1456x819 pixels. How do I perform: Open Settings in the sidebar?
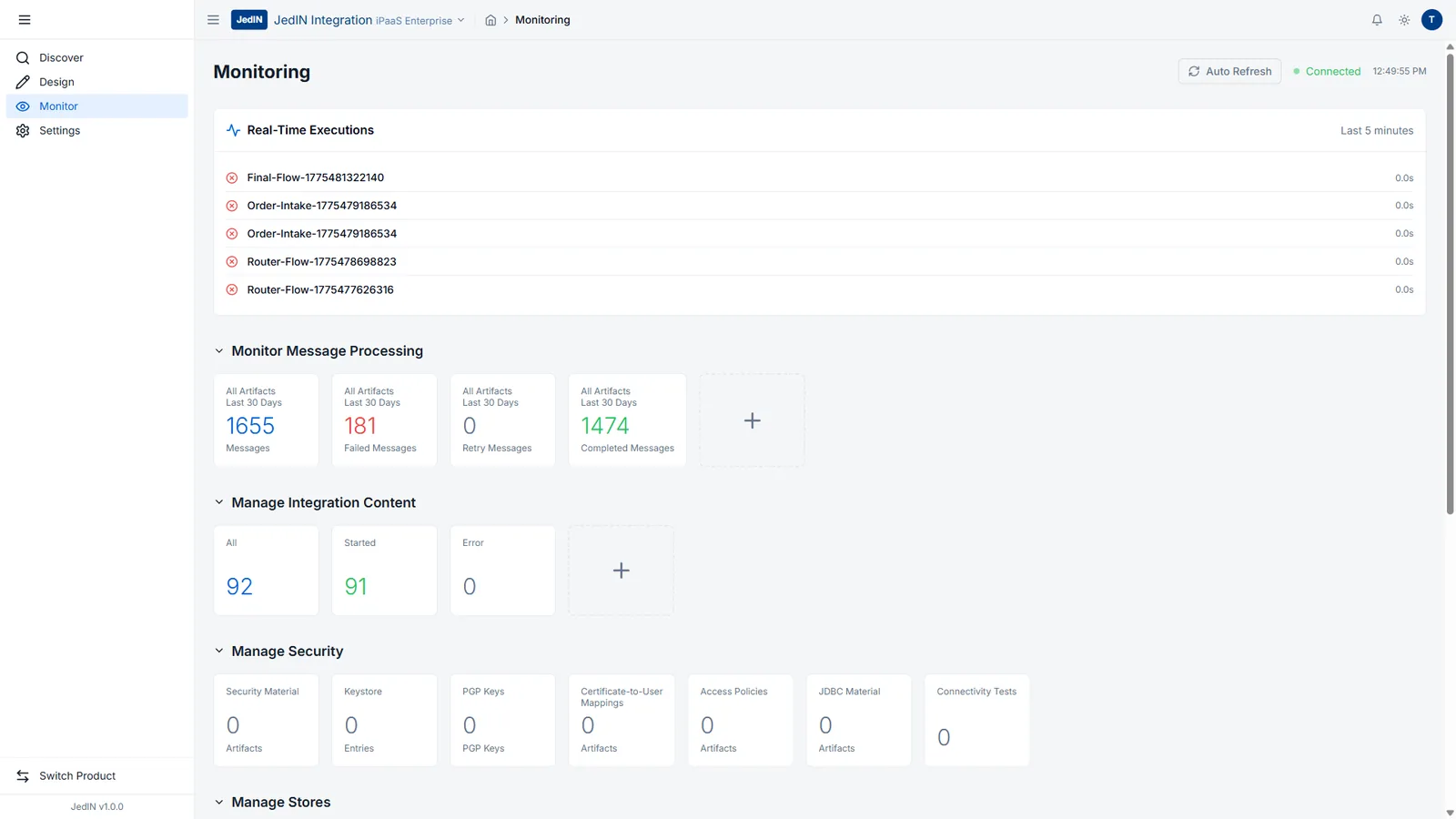pyautogui.click(x=97, y=131)
